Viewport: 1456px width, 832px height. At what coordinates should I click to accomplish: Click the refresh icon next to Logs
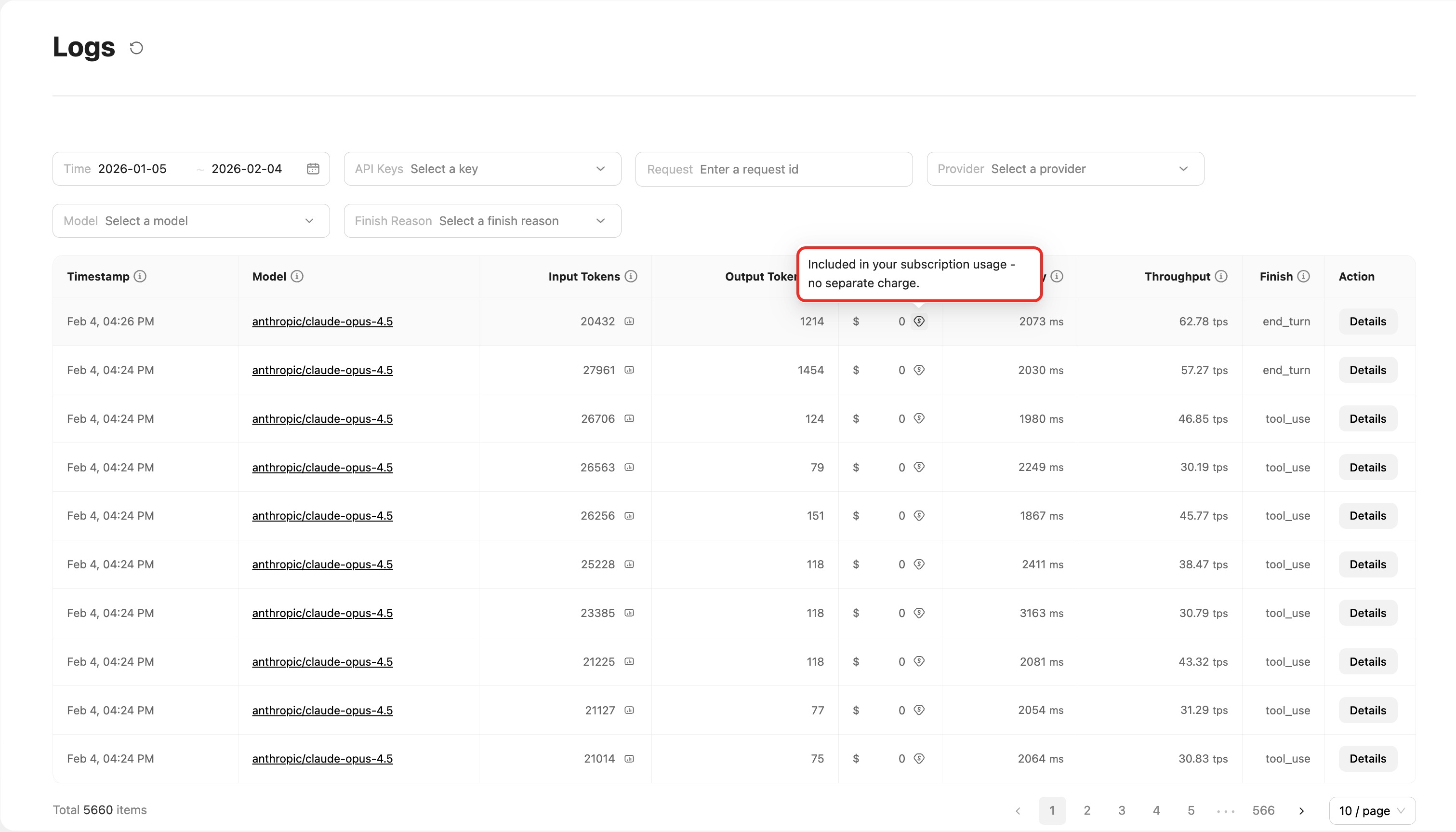pos(136,48)
